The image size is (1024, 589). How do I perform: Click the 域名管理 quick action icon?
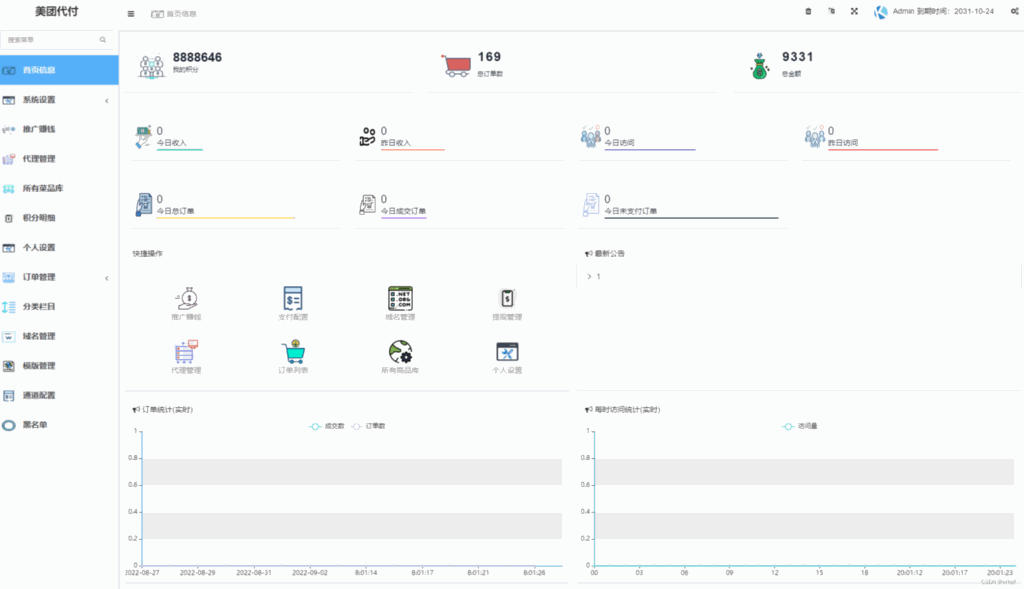pyautogui.click(x=400, y=298)
